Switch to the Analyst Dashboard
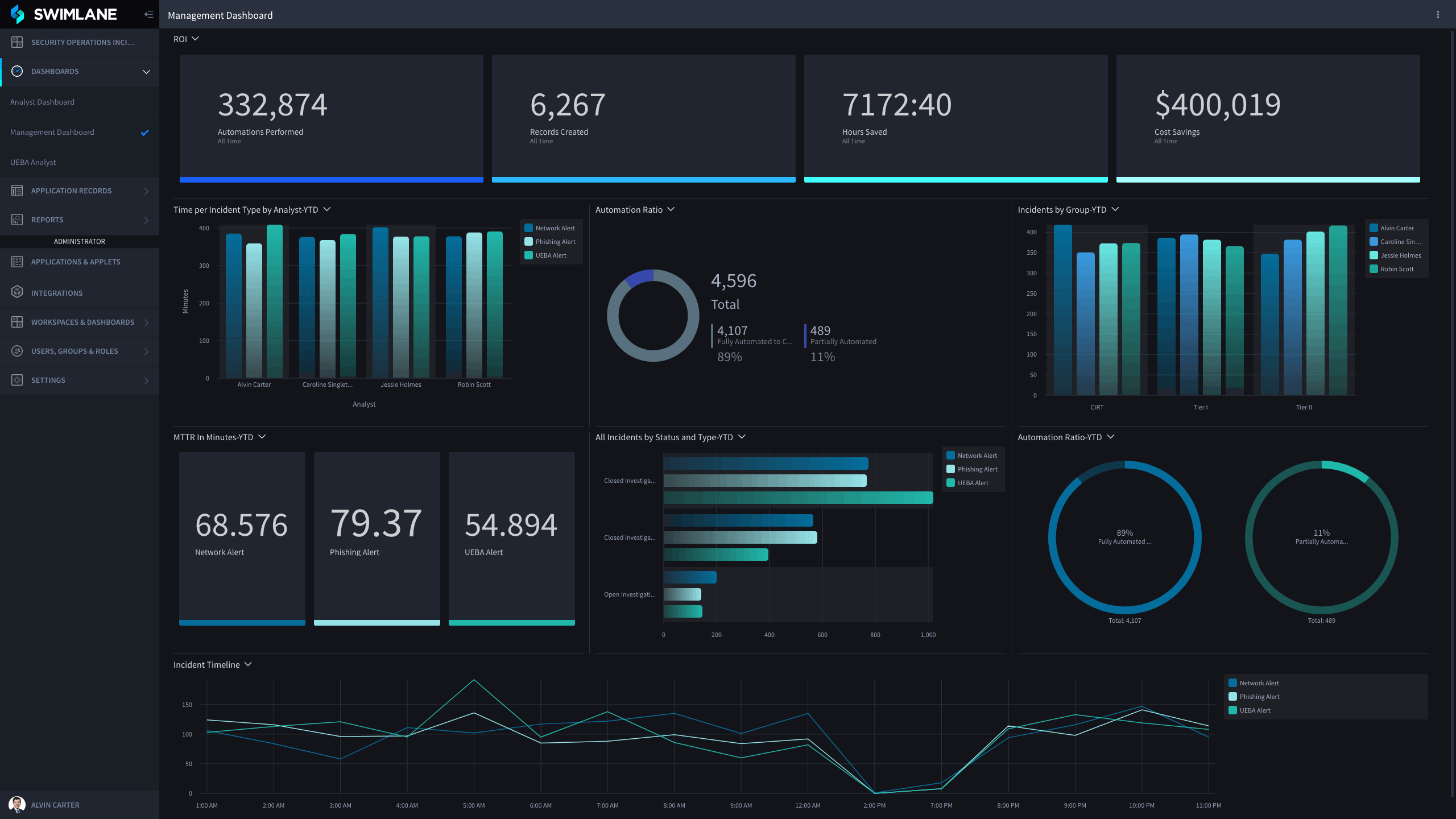 pyautogui.click(x=42, y=101)
